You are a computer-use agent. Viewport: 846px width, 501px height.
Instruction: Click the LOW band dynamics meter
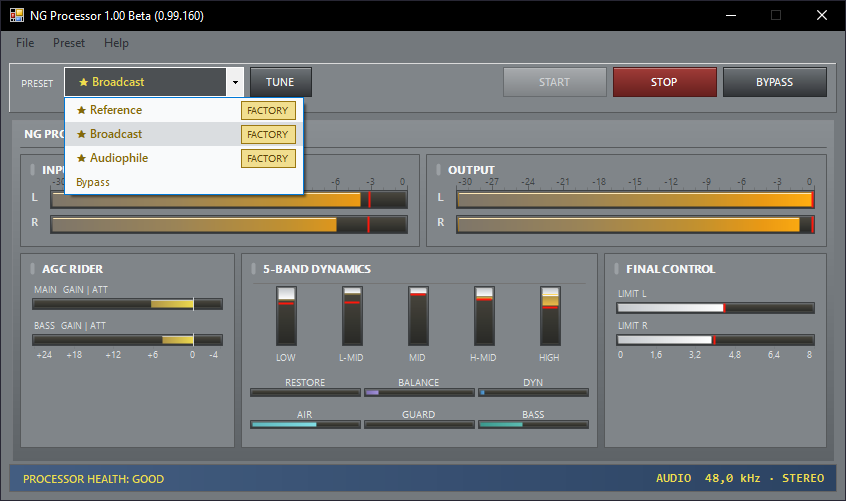click(286, 316)
